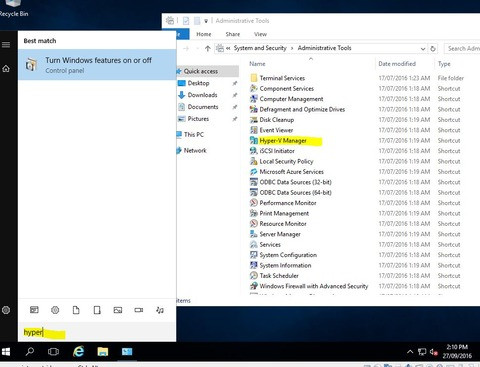The image size is (480, 367).
Task: Open Quick Access toolbar customize dropdown
Action: point(206,21)
